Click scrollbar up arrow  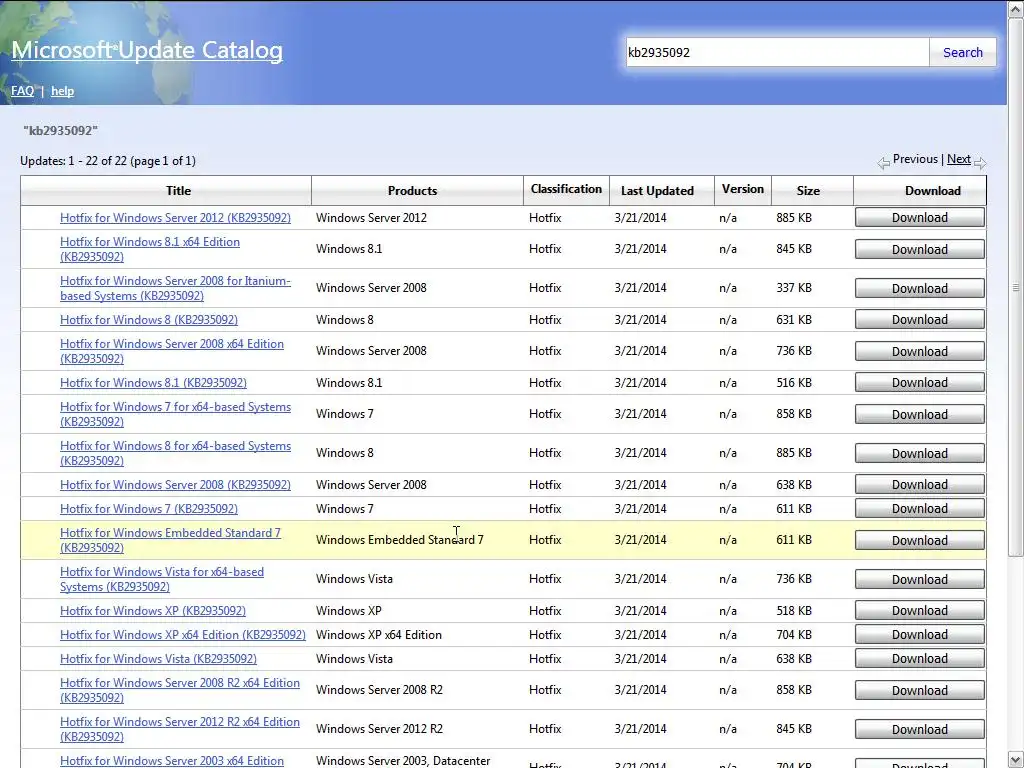tap(1016, 9)
